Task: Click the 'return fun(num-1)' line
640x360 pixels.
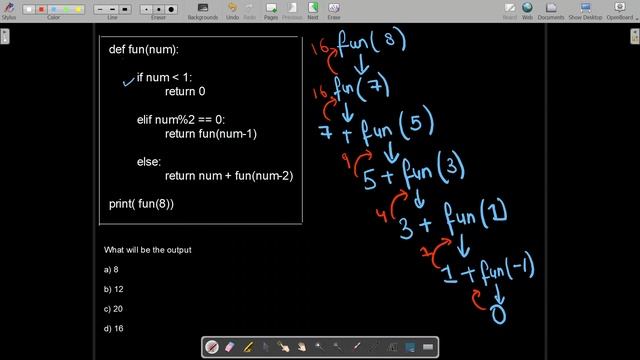Action: [x=211, y=134]
